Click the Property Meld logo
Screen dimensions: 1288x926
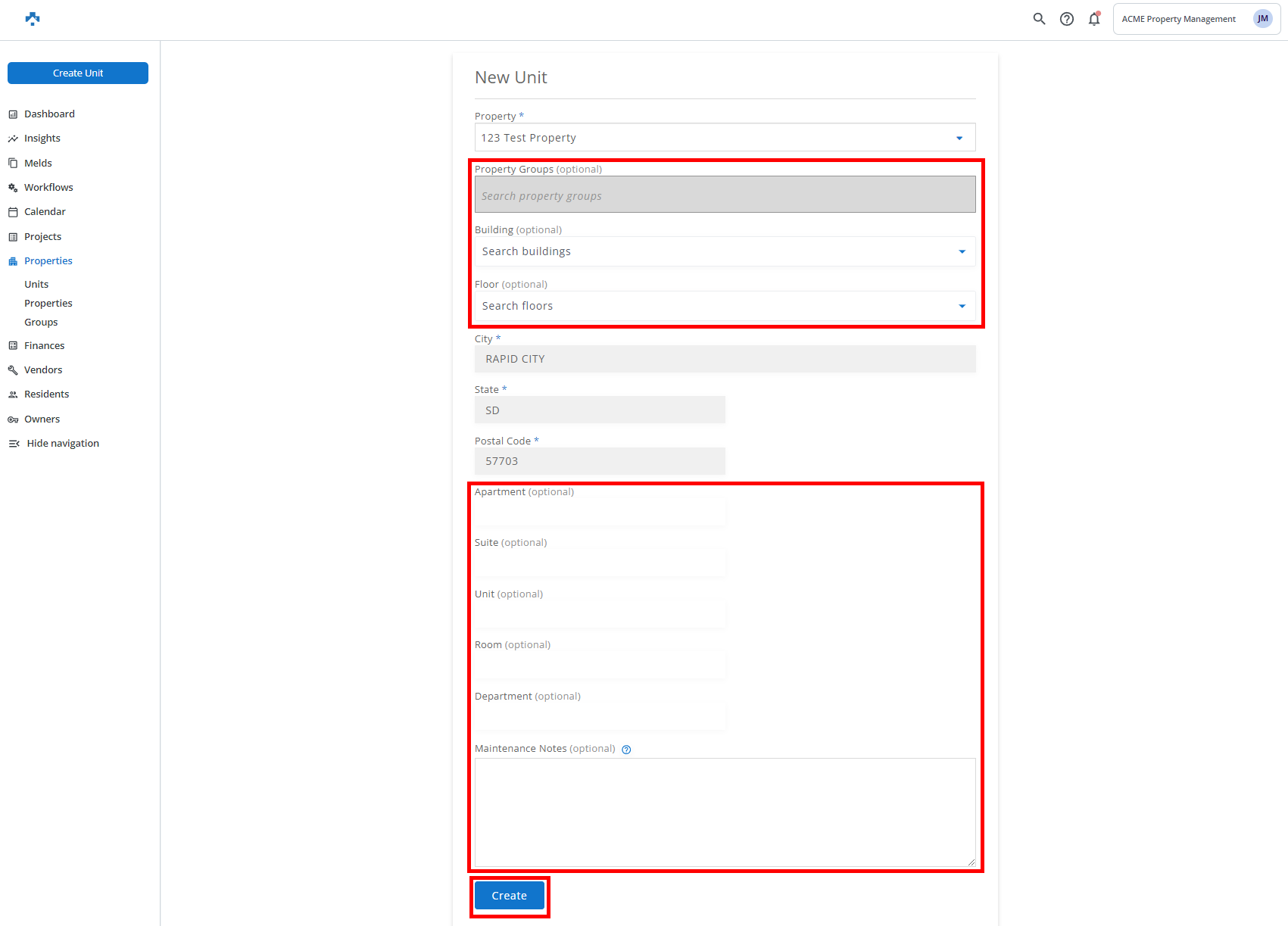click(33, 19)
